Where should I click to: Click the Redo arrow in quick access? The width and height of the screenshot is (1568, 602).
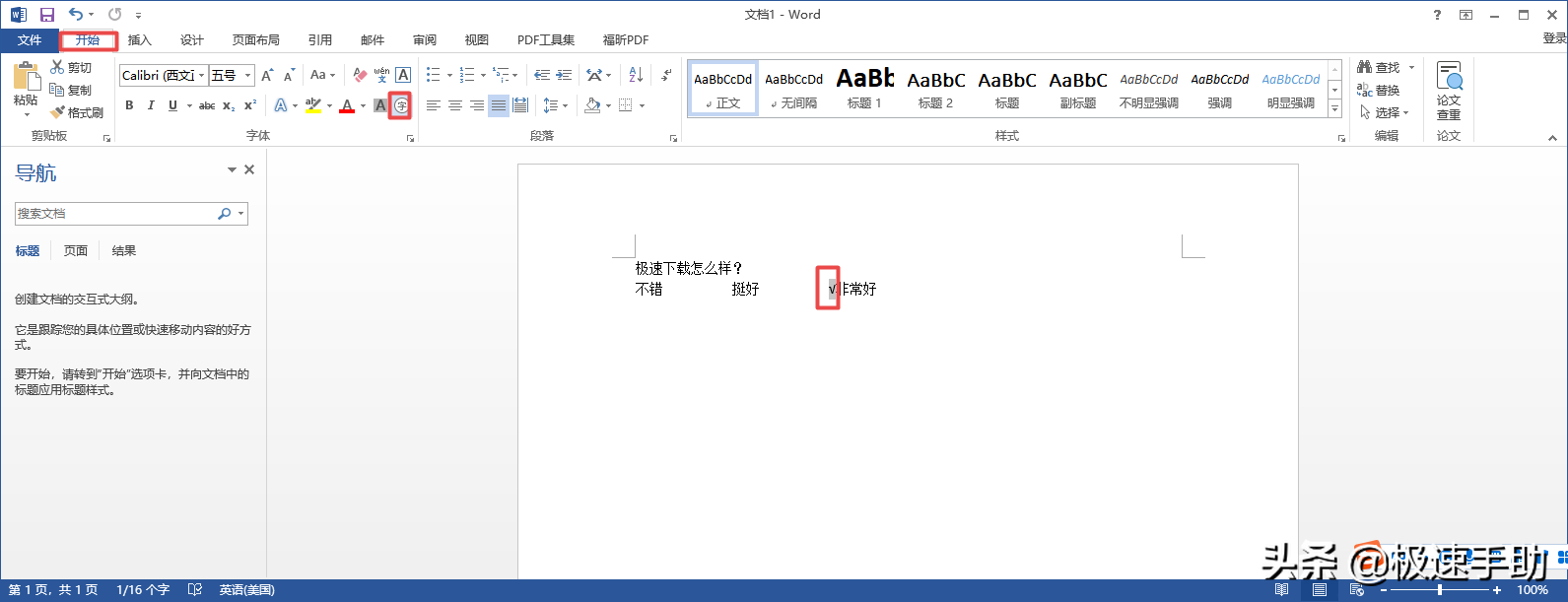point(115,15)
